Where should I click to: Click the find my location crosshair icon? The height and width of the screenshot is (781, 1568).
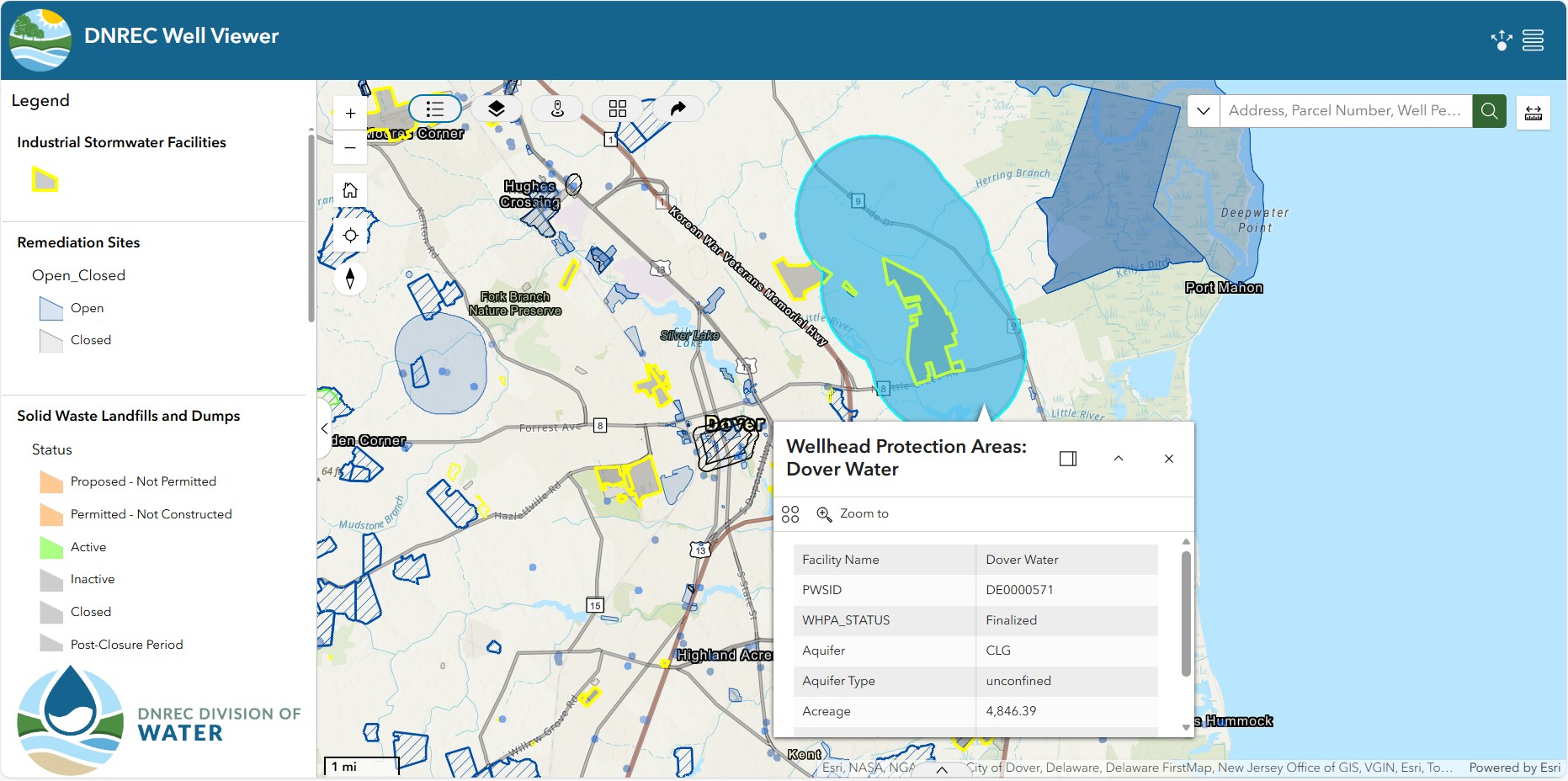(x=350, y=236)
